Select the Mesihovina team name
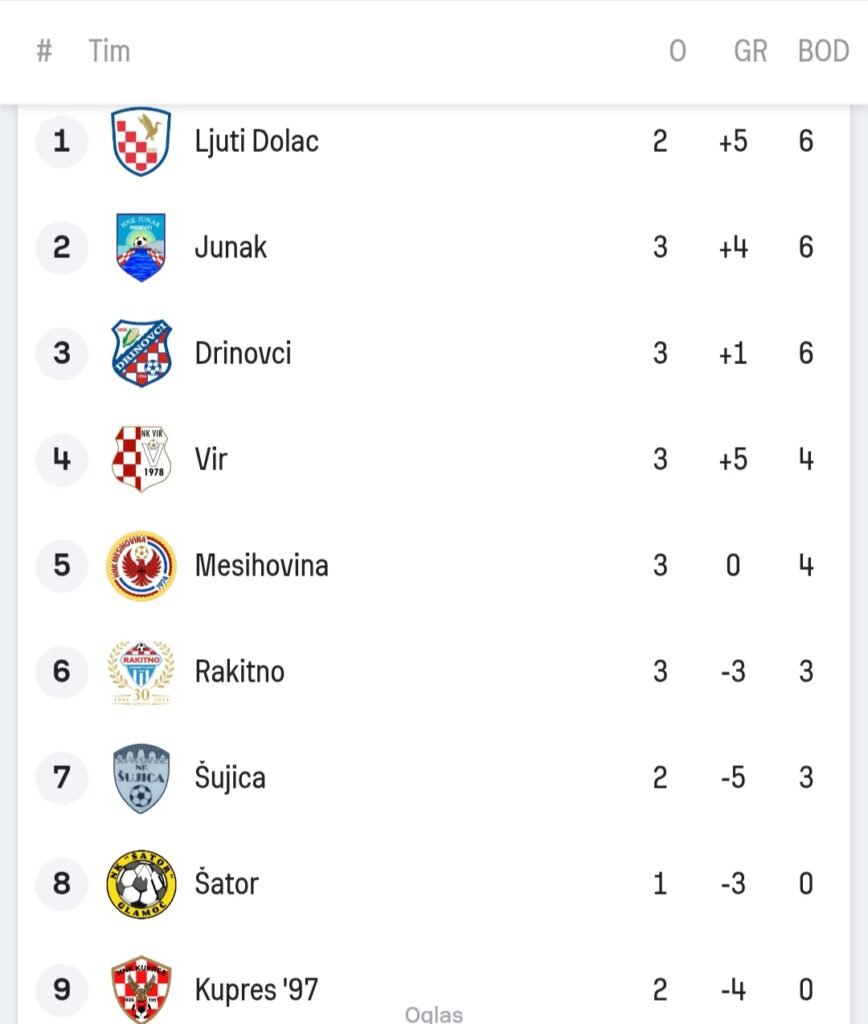This screenshot has height=1024, width=868. pos(261,565)
